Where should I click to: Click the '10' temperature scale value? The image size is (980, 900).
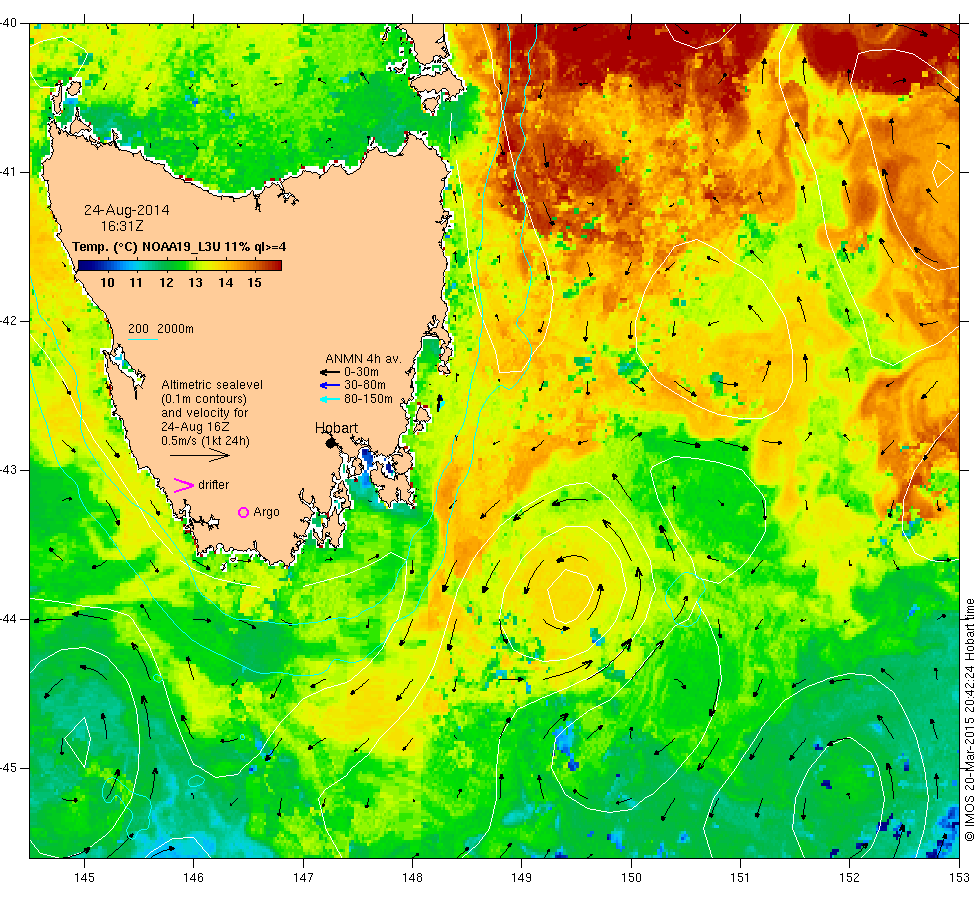(108, 282)
